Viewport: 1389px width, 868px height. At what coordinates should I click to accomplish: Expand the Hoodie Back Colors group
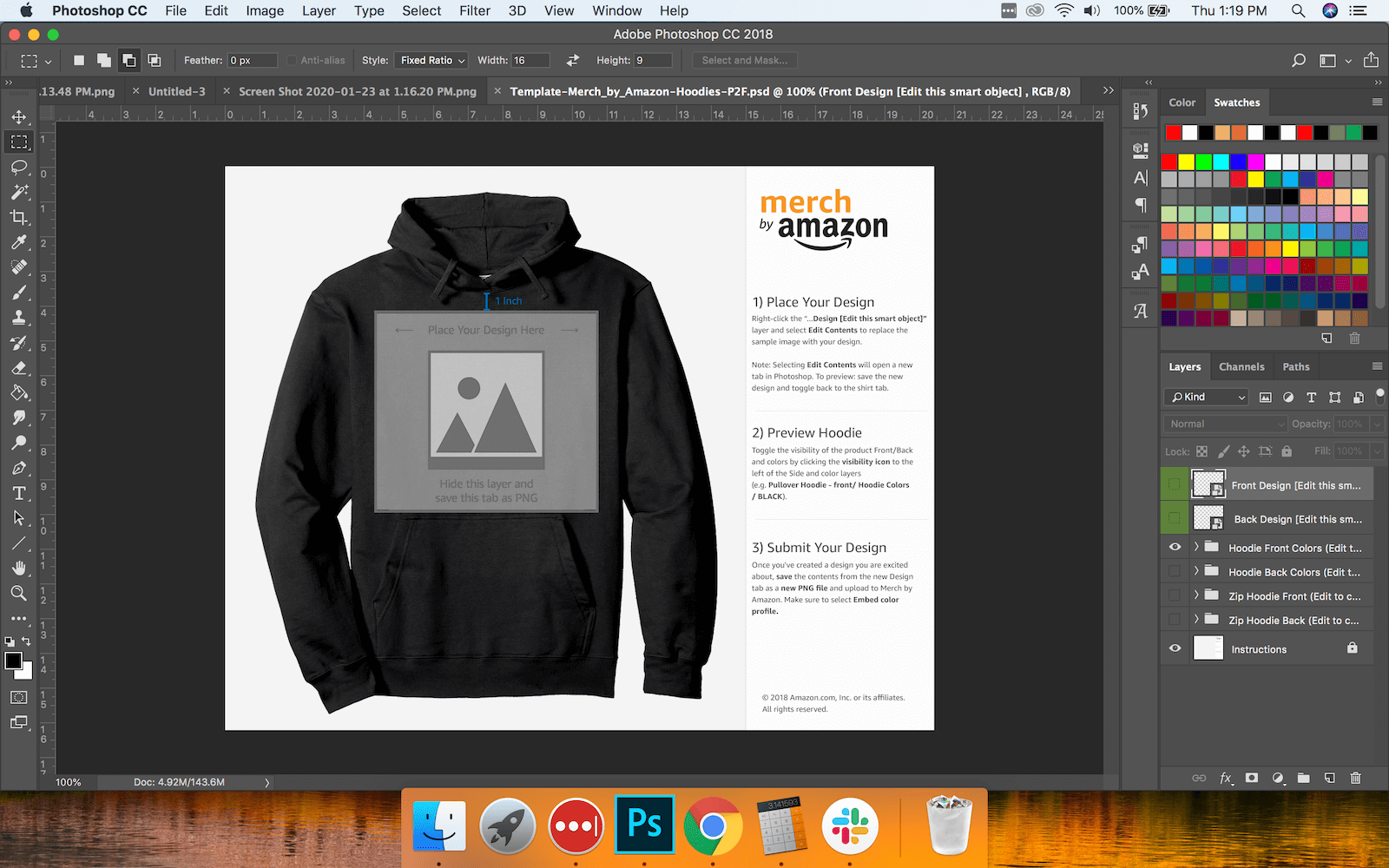pos(1196,571)
